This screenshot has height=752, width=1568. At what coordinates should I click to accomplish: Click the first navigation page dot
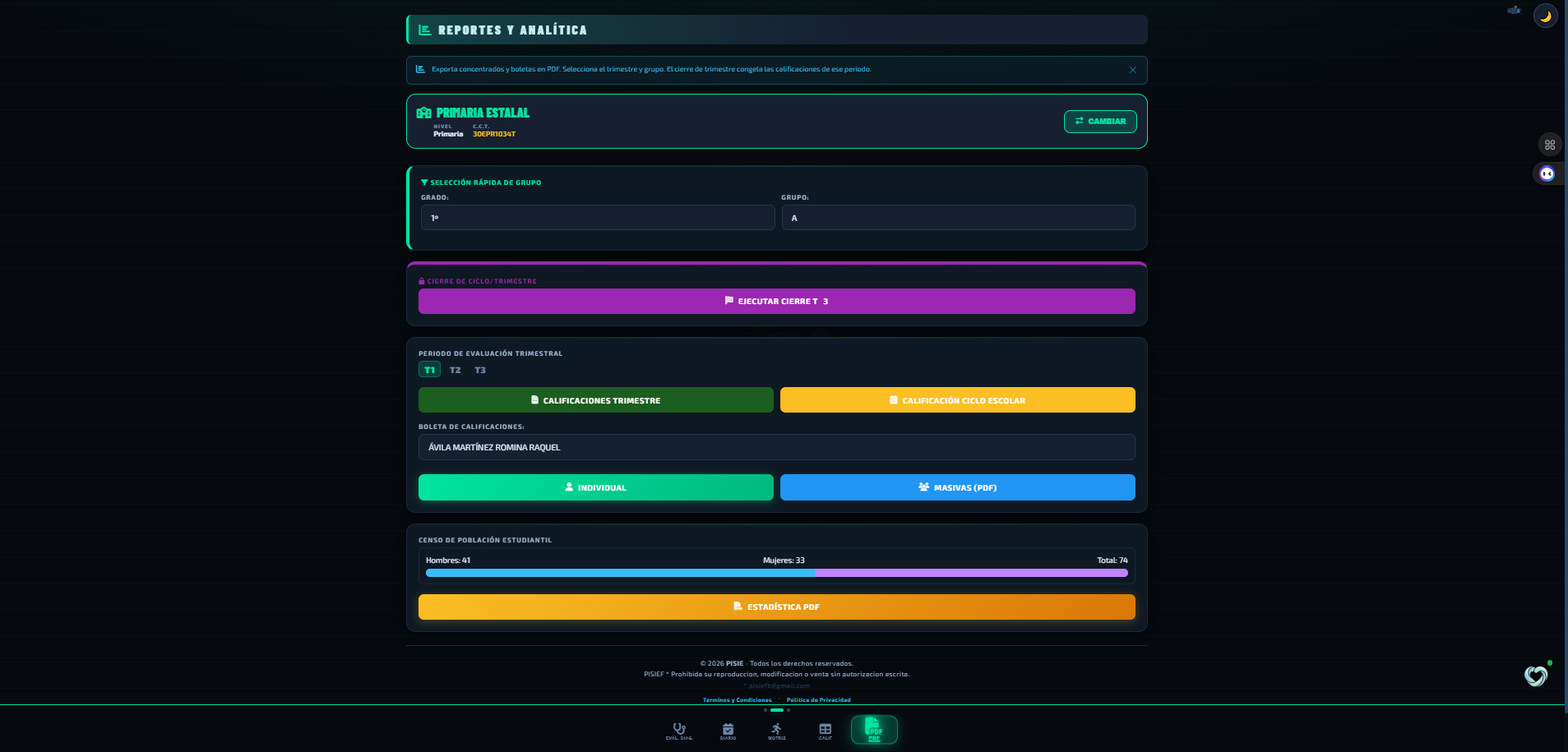click(x=765, y=710)
